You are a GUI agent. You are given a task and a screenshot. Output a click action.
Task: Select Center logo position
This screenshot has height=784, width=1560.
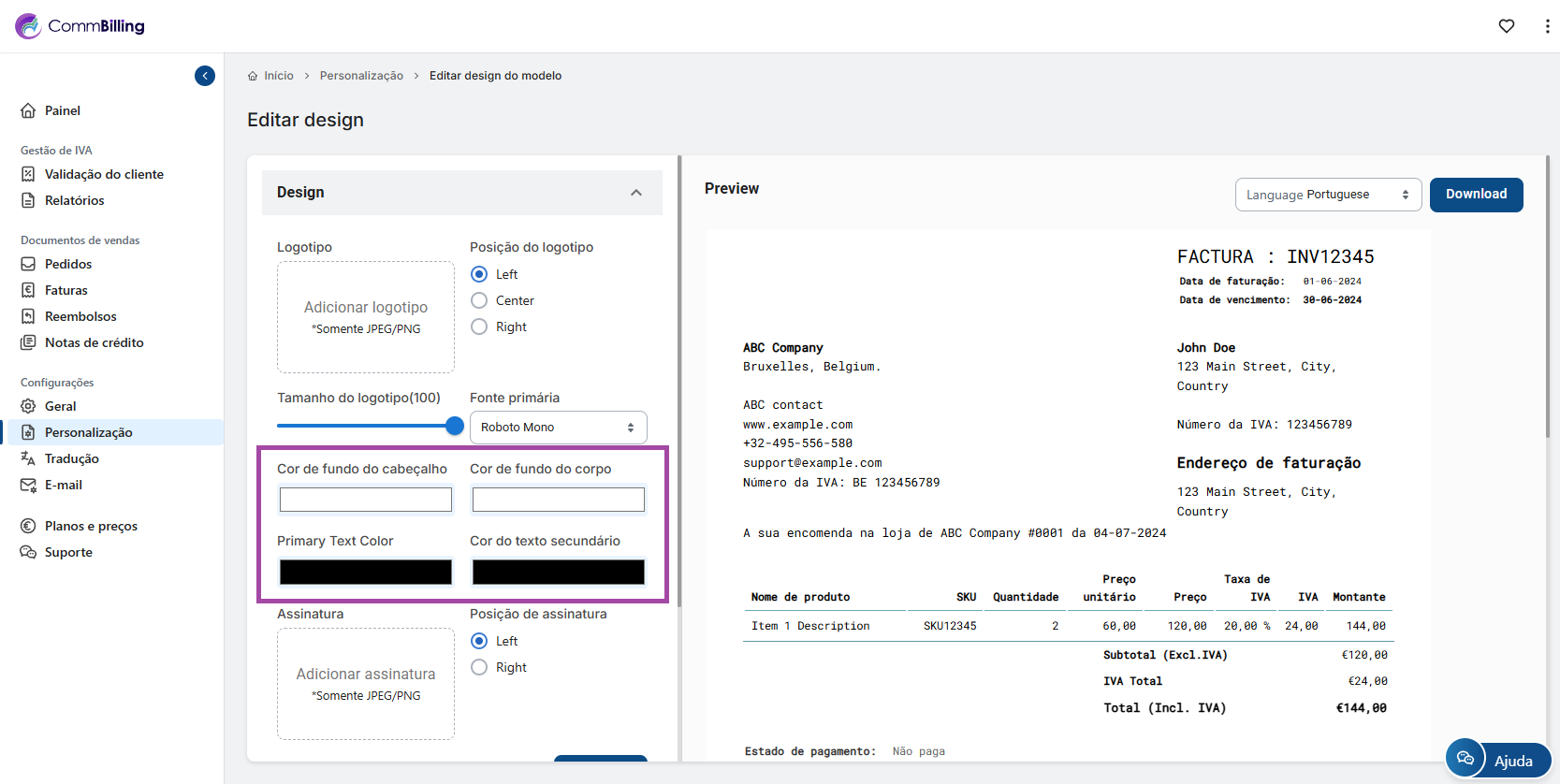(479, 300)
